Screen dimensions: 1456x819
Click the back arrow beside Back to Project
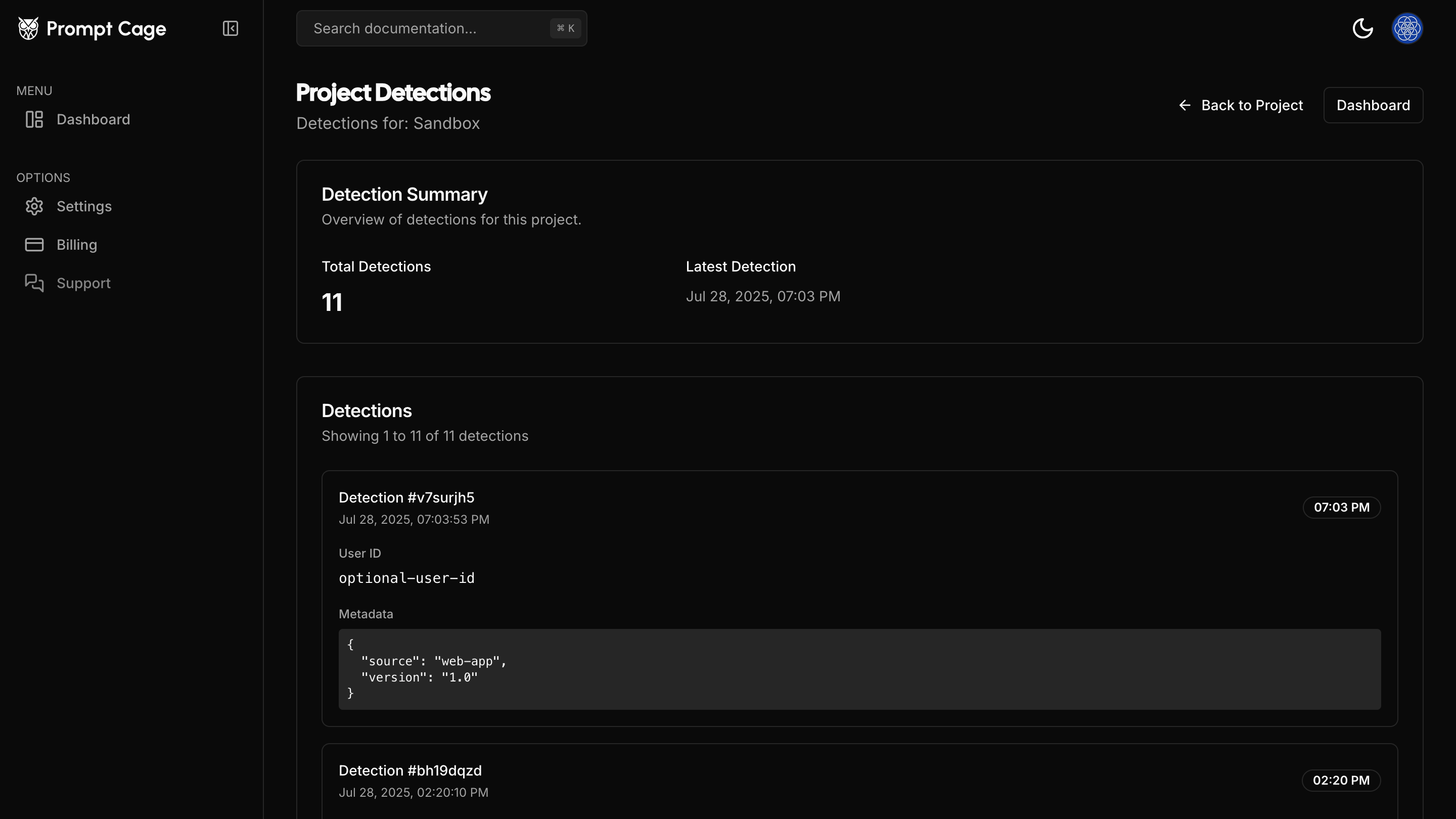[1185, 105]
